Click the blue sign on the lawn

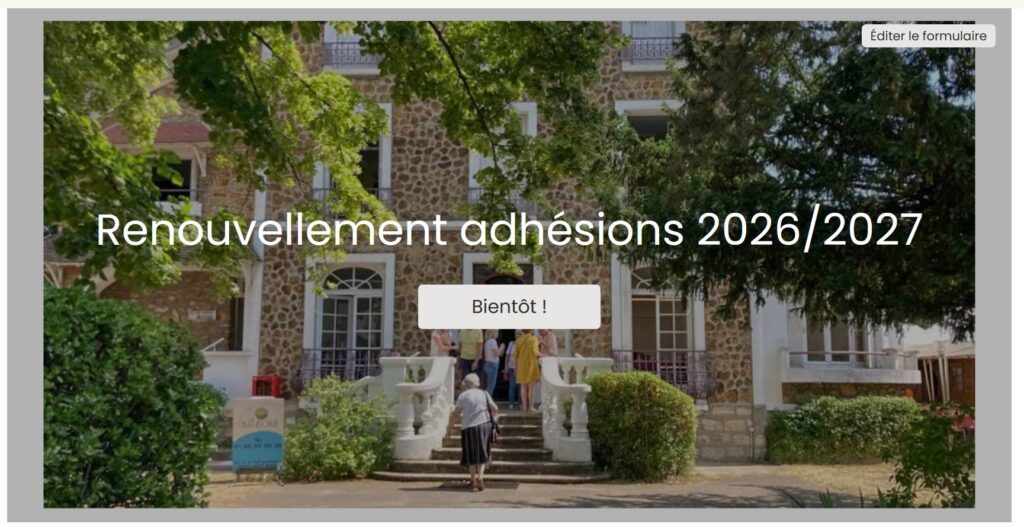tap(258, 434)
